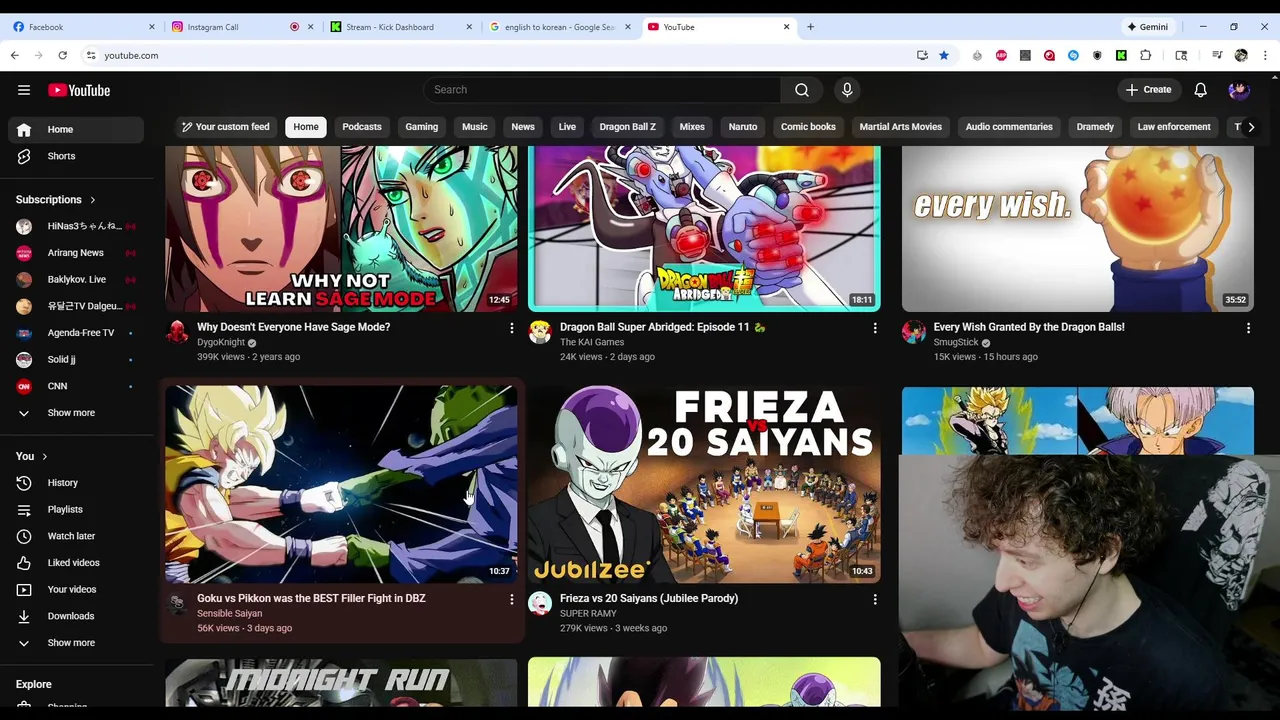Open The KAI Games channel avatar
The image size is (1280, 720).
[540, 333]
